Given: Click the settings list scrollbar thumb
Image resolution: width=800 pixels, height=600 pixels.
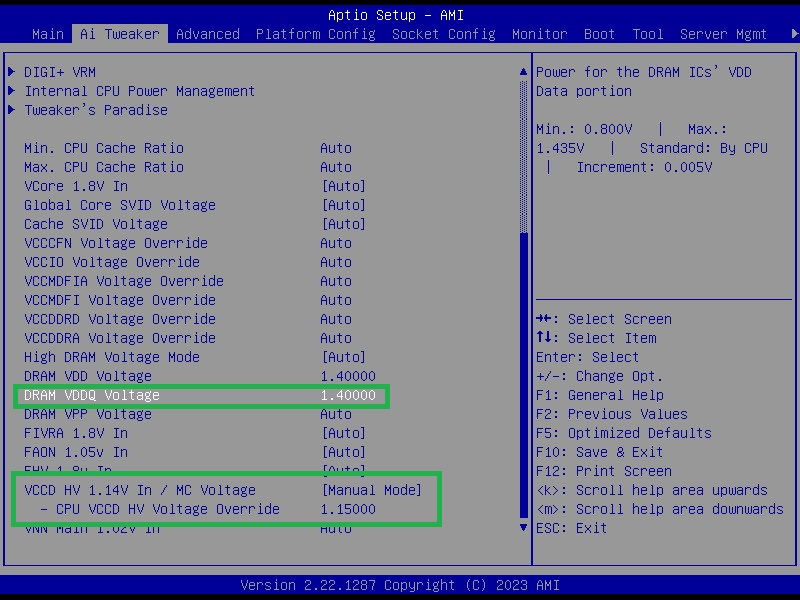Looking at the screenshot, I should (x=523, y=374).
